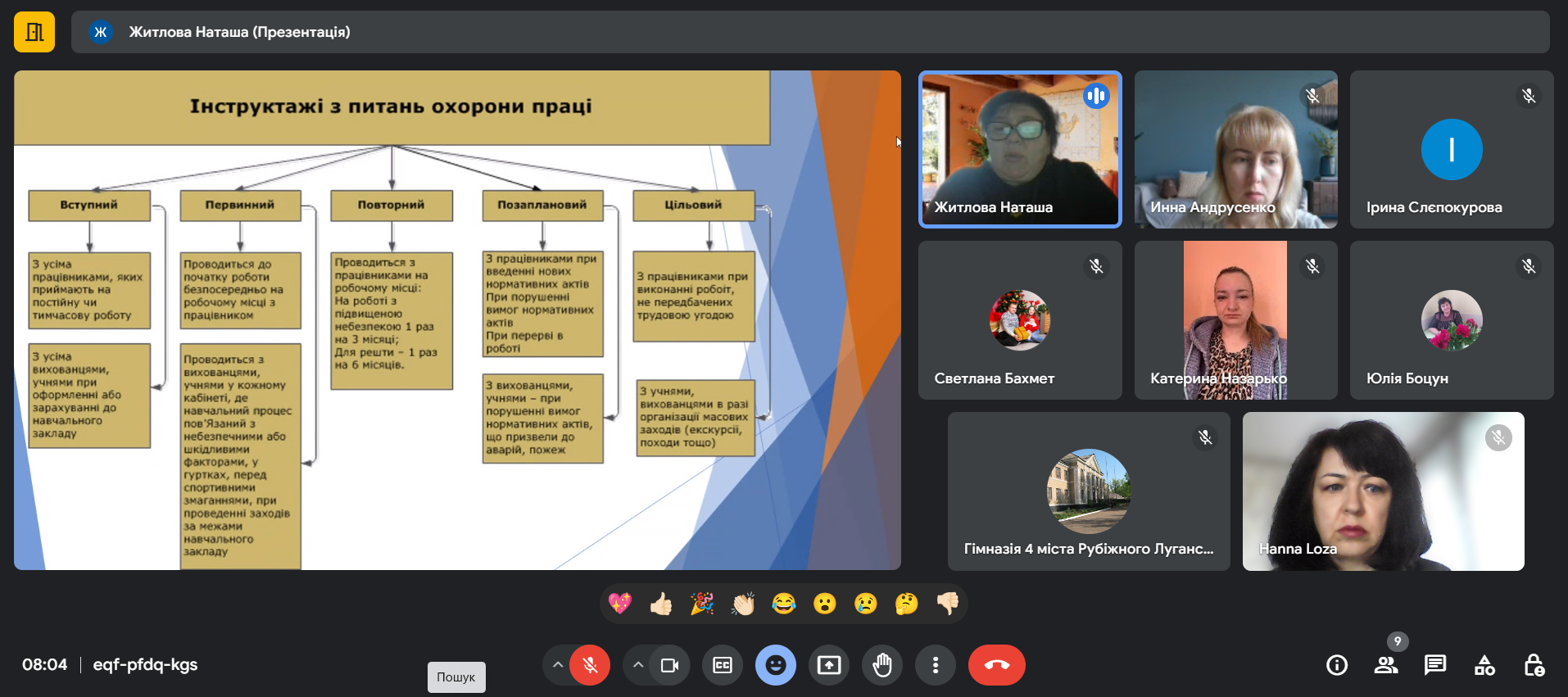
Task: Open the emoji reactions button
Action: point(775,665)
